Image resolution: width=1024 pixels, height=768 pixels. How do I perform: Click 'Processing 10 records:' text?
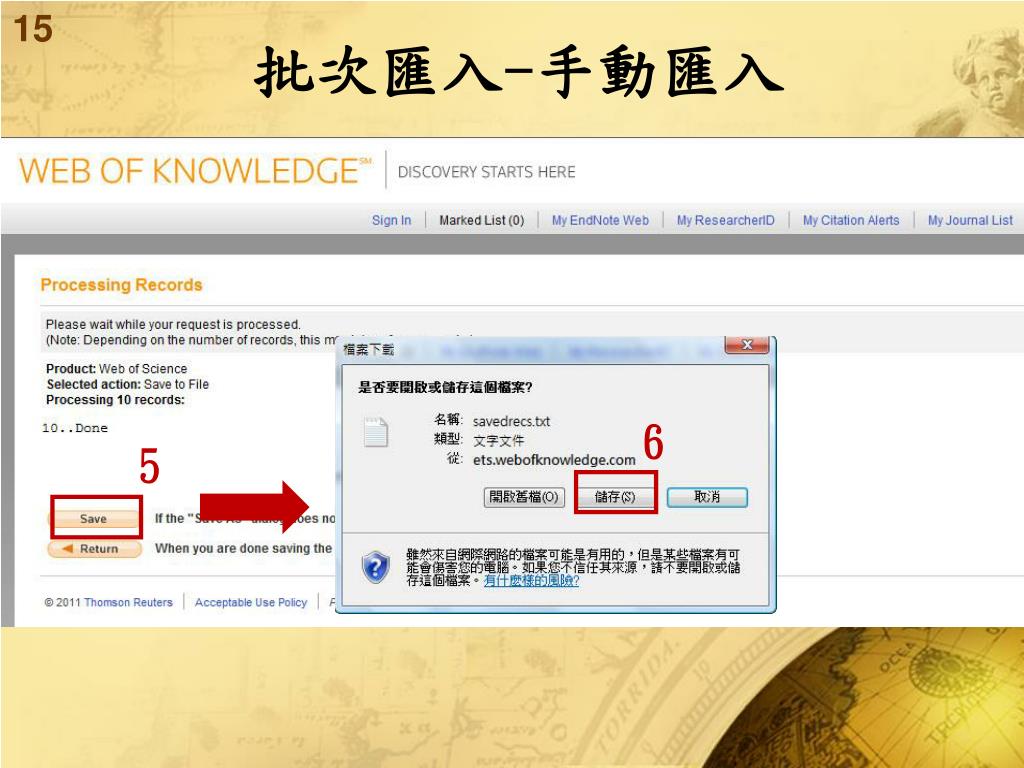pos(115,400)
